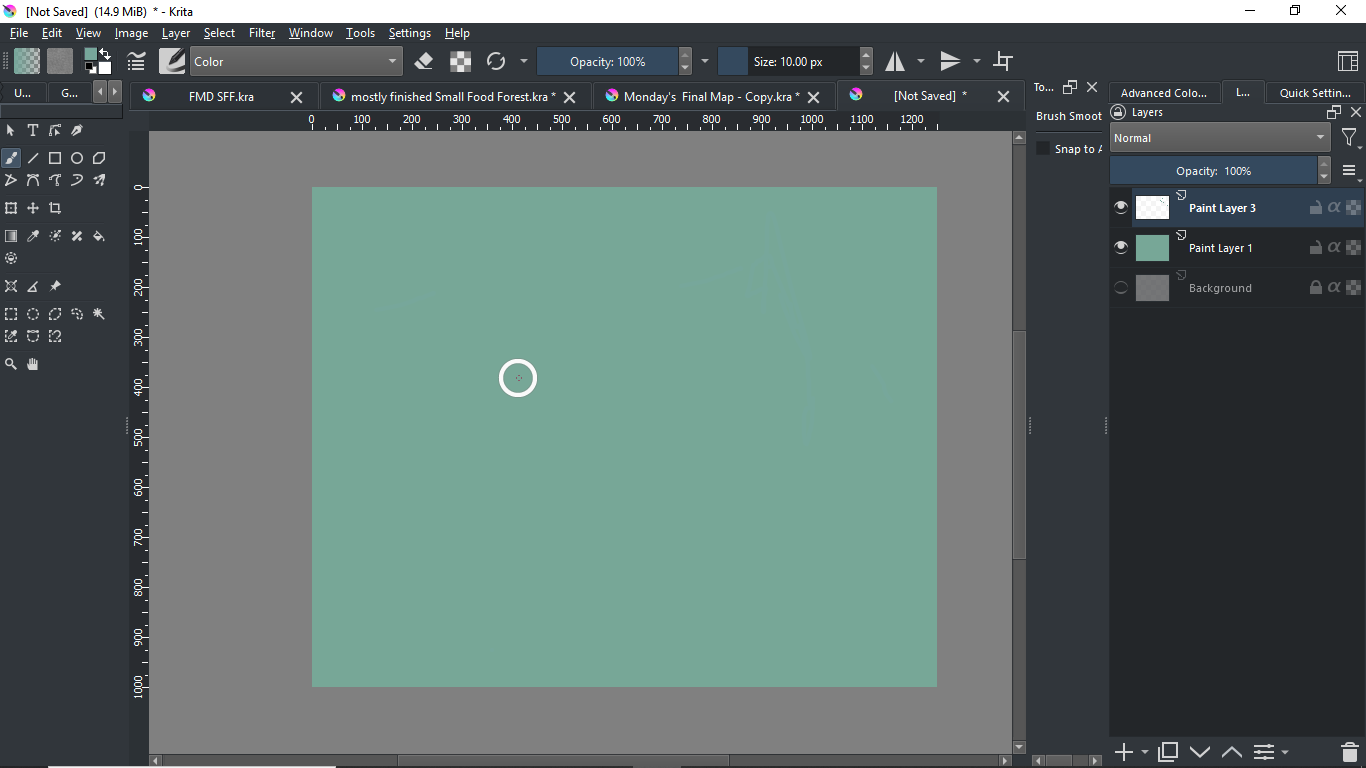Select the Text tool in the toolbox
The image size is (1366, 768).
[33, 130]
